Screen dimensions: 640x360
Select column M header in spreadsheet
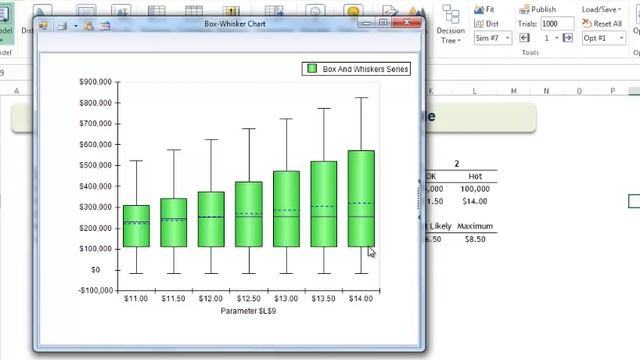coord(513,91)
